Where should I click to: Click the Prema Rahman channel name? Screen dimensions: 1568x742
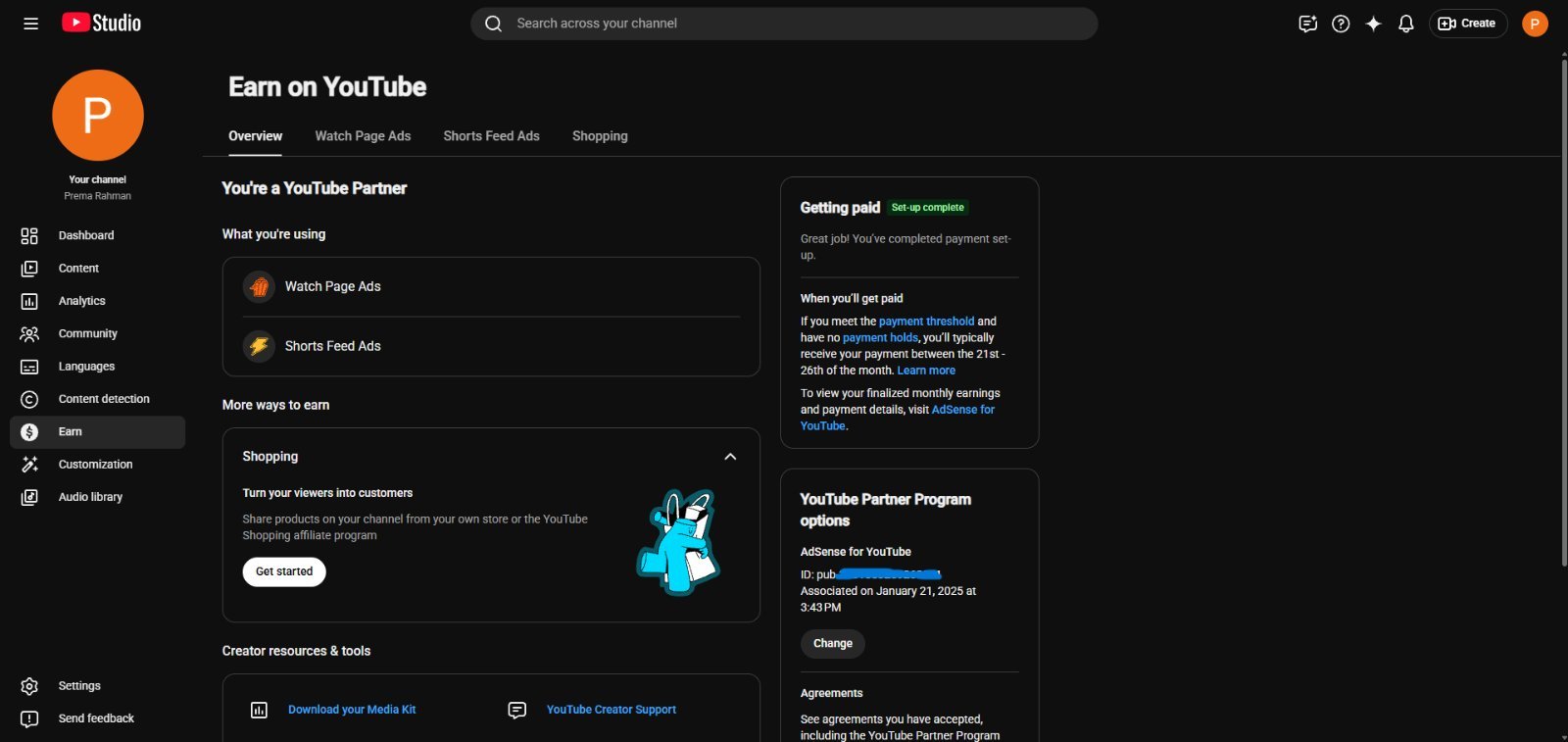click(98, 196)
